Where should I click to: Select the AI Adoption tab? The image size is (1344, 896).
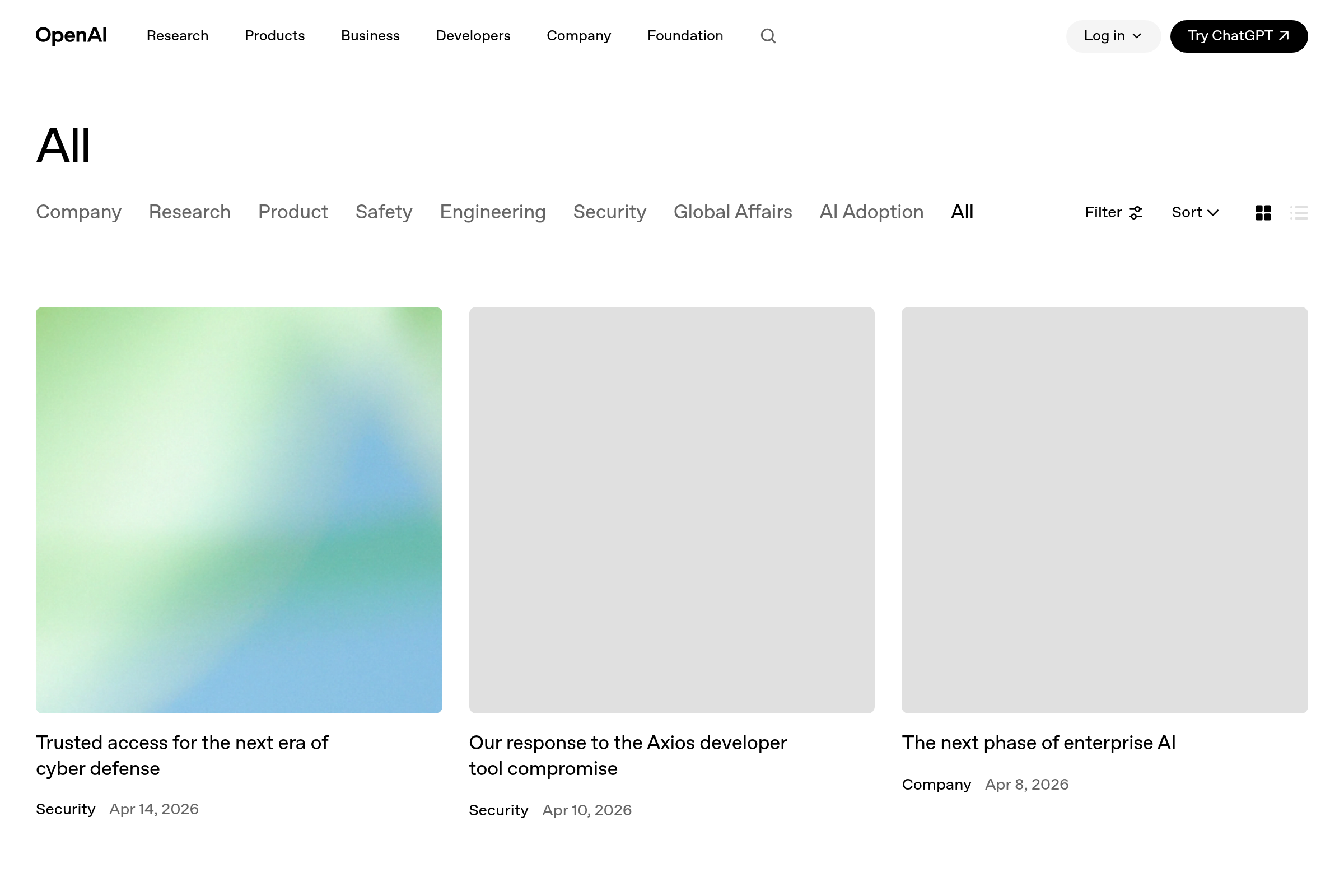click(871, 212)
